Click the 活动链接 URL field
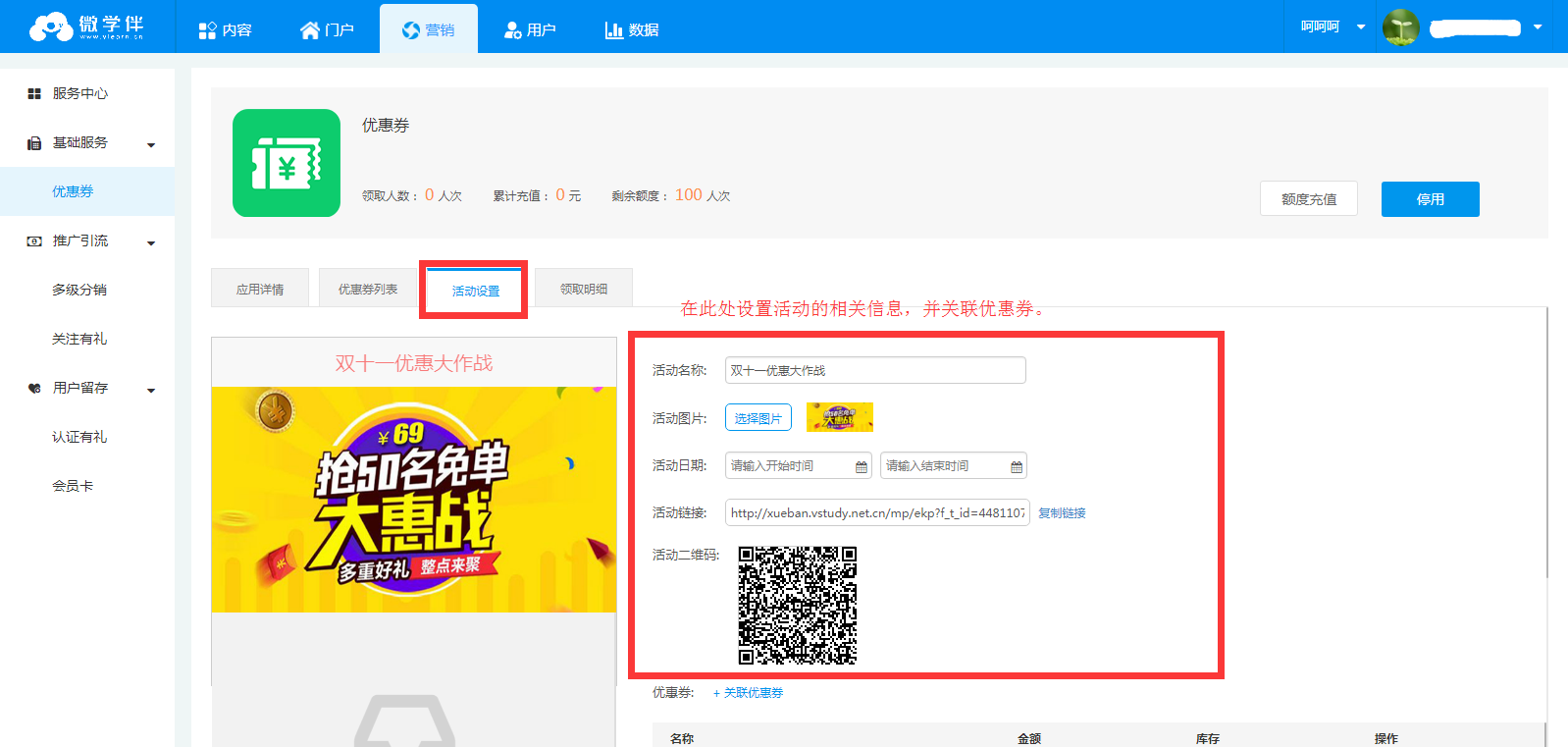 877,512
